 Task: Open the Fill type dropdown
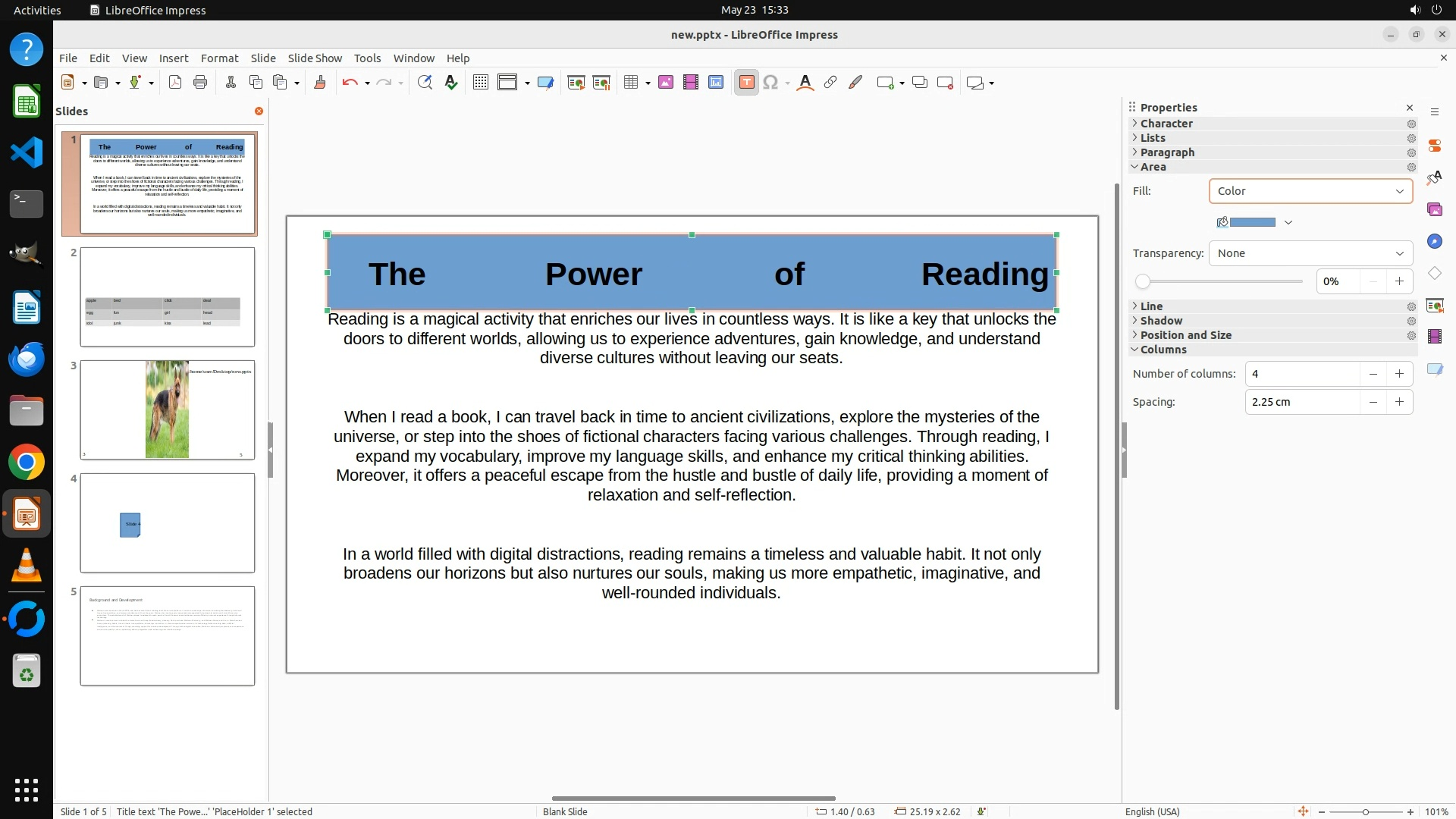[x=1310, y=191]
